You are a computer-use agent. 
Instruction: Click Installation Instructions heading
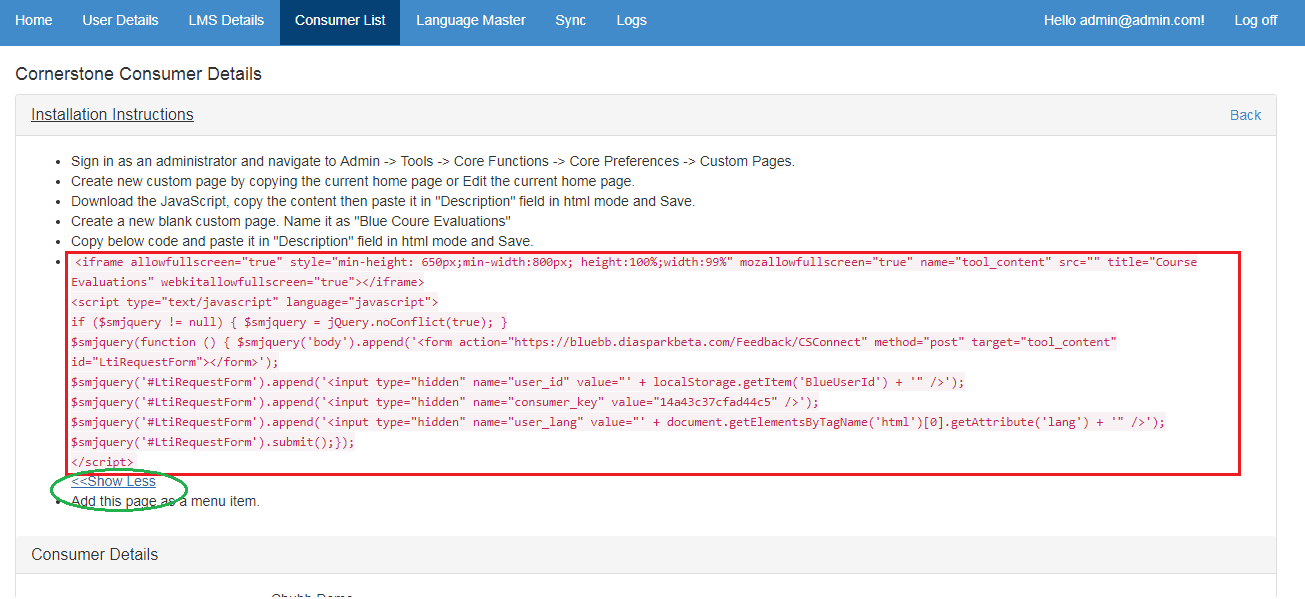click(x=112, y=114)
